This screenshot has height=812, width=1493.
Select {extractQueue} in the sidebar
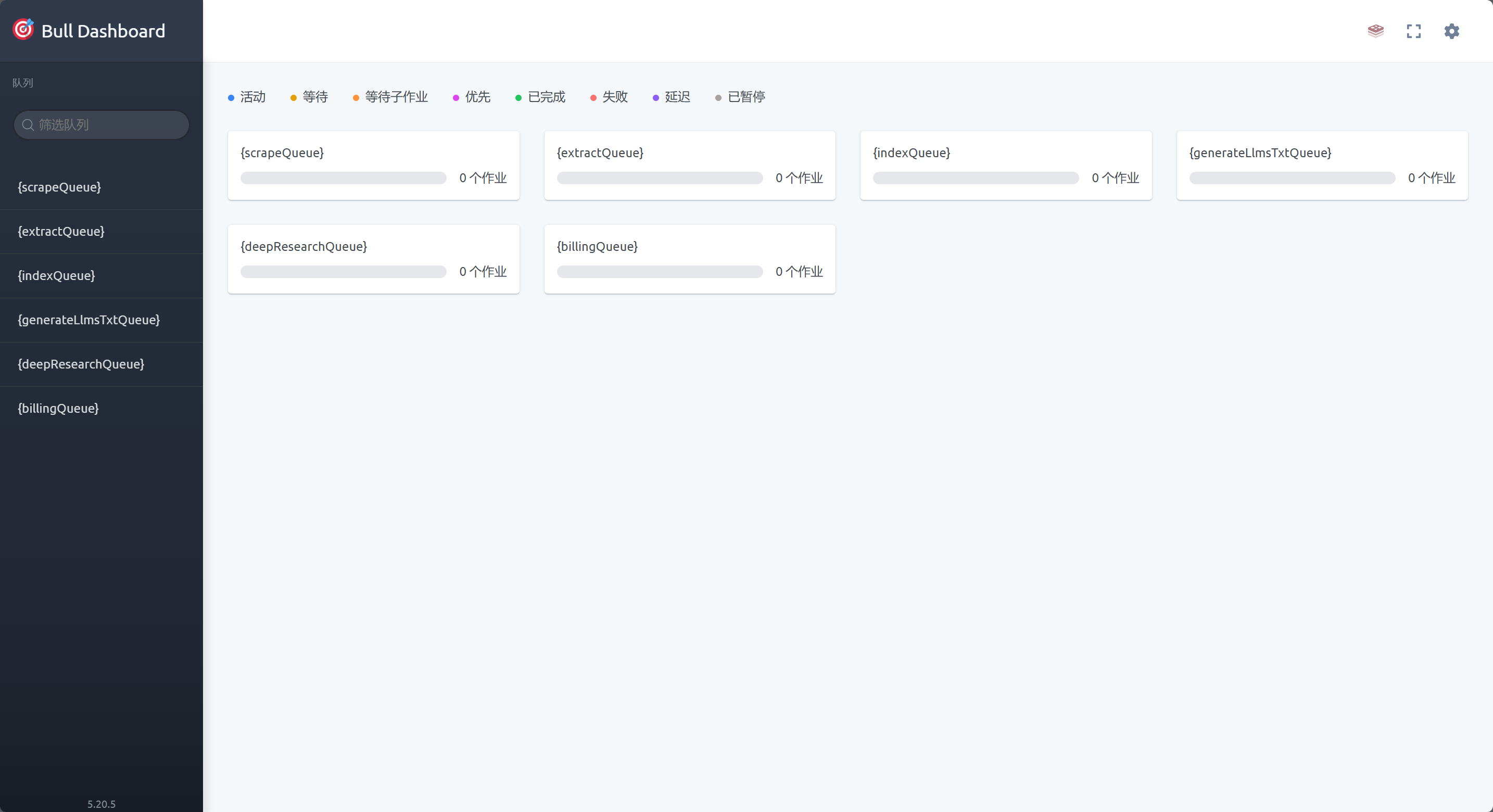point(61,231)
